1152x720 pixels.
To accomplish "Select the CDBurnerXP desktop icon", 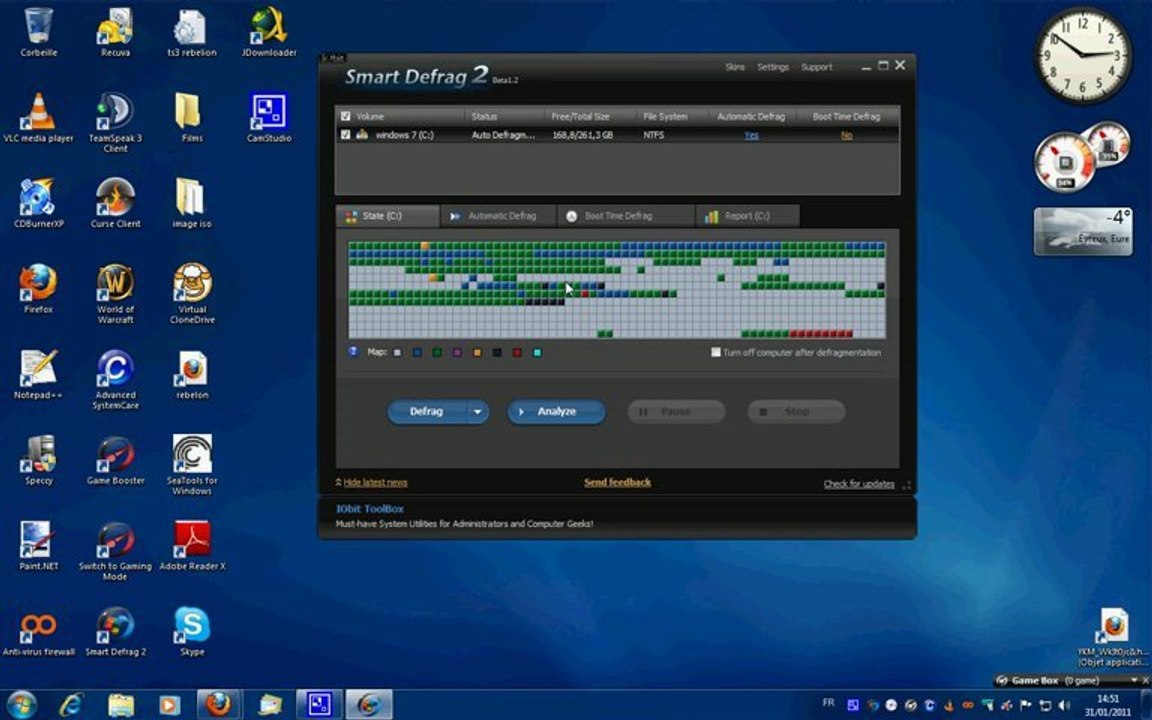I will (38, 203).
